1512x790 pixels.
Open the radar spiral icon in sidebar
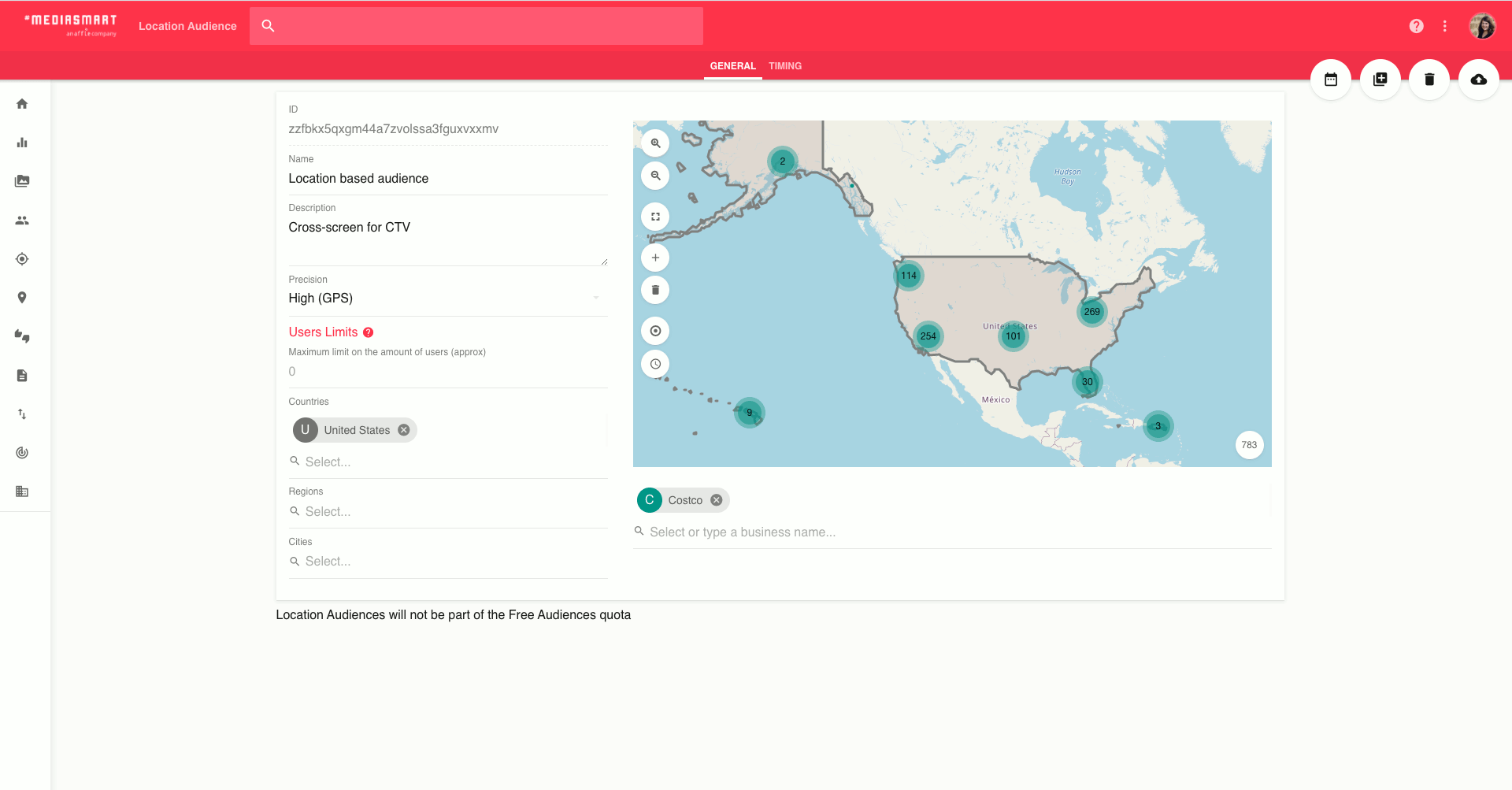tap(22, 453)
